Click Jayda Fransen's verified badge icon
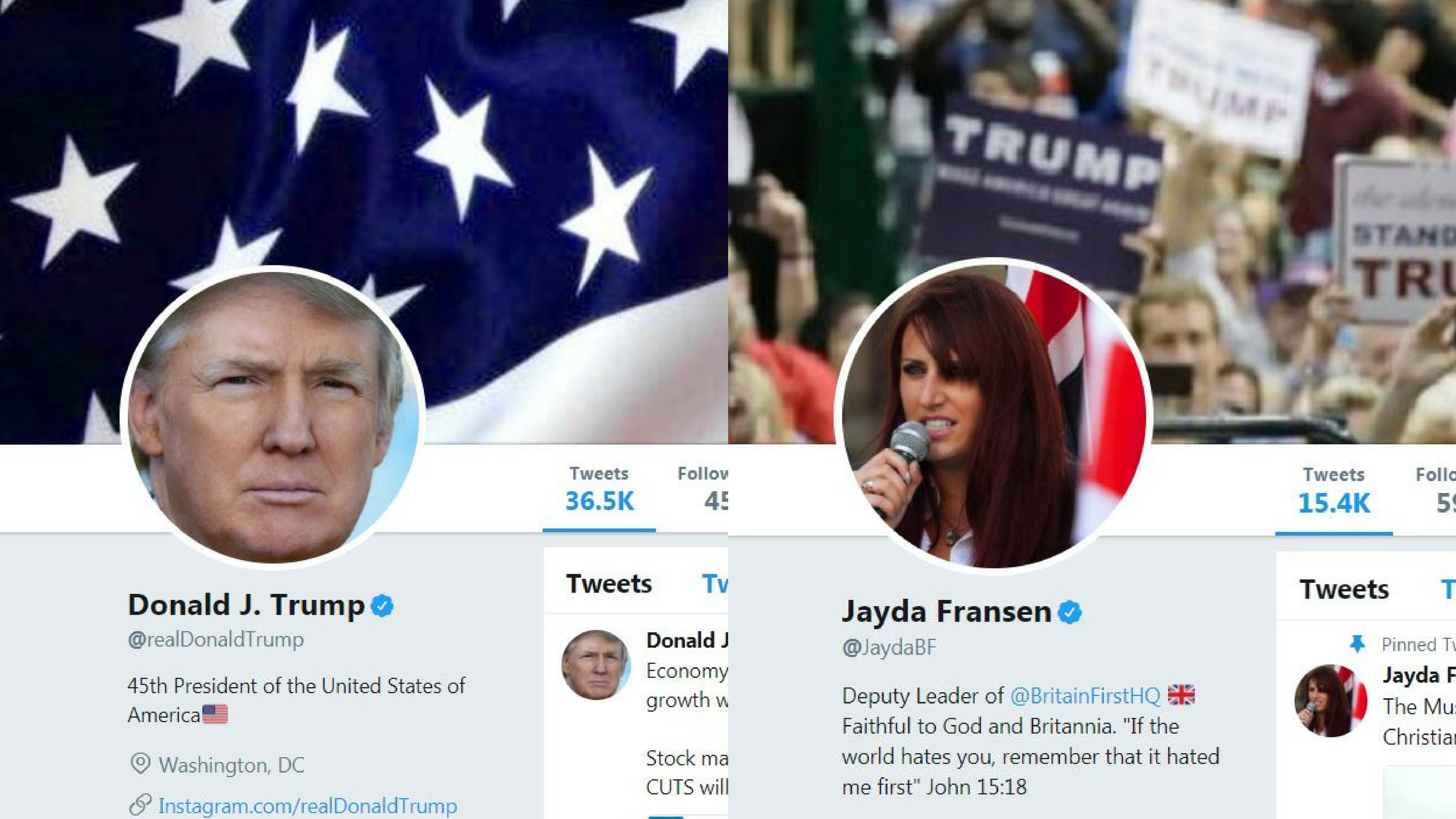 click(x=1070, y=613)
